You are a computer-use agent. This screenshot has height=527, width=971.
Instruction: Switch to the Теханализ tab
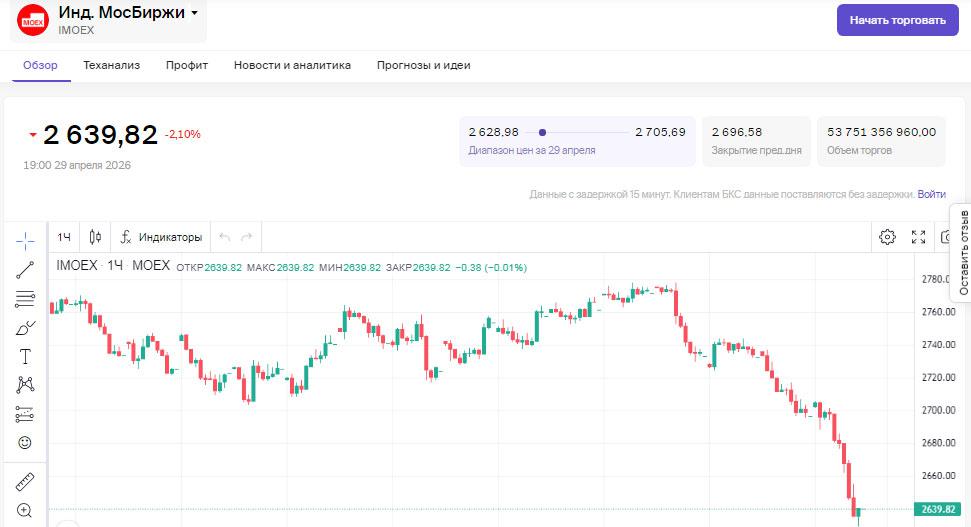(112, 65)
